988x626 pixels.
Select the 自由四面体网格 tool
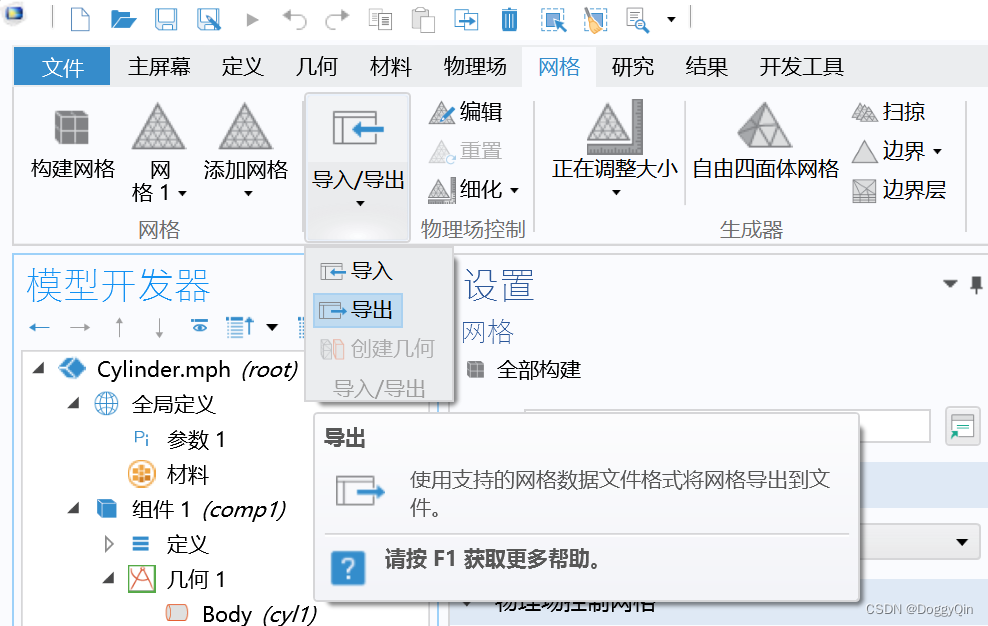pos(763,140)
